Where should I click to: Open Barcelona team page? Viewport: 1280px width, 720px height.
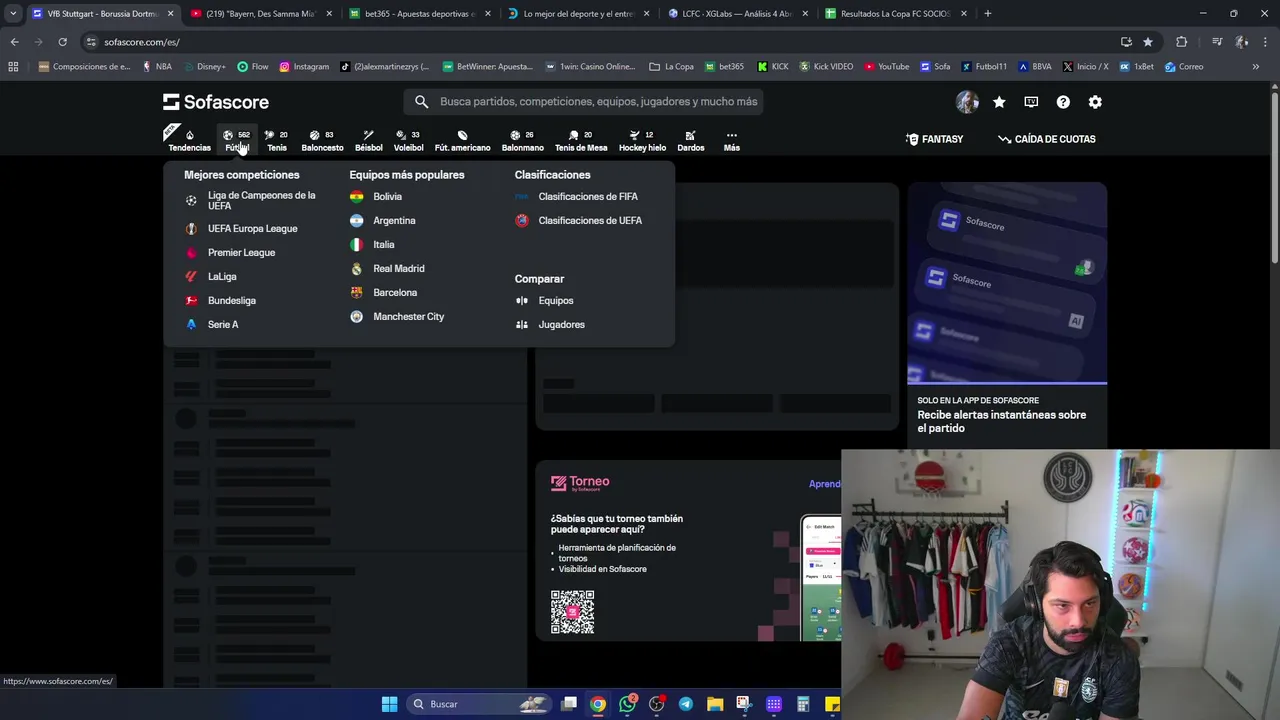(x=383, y=292)
